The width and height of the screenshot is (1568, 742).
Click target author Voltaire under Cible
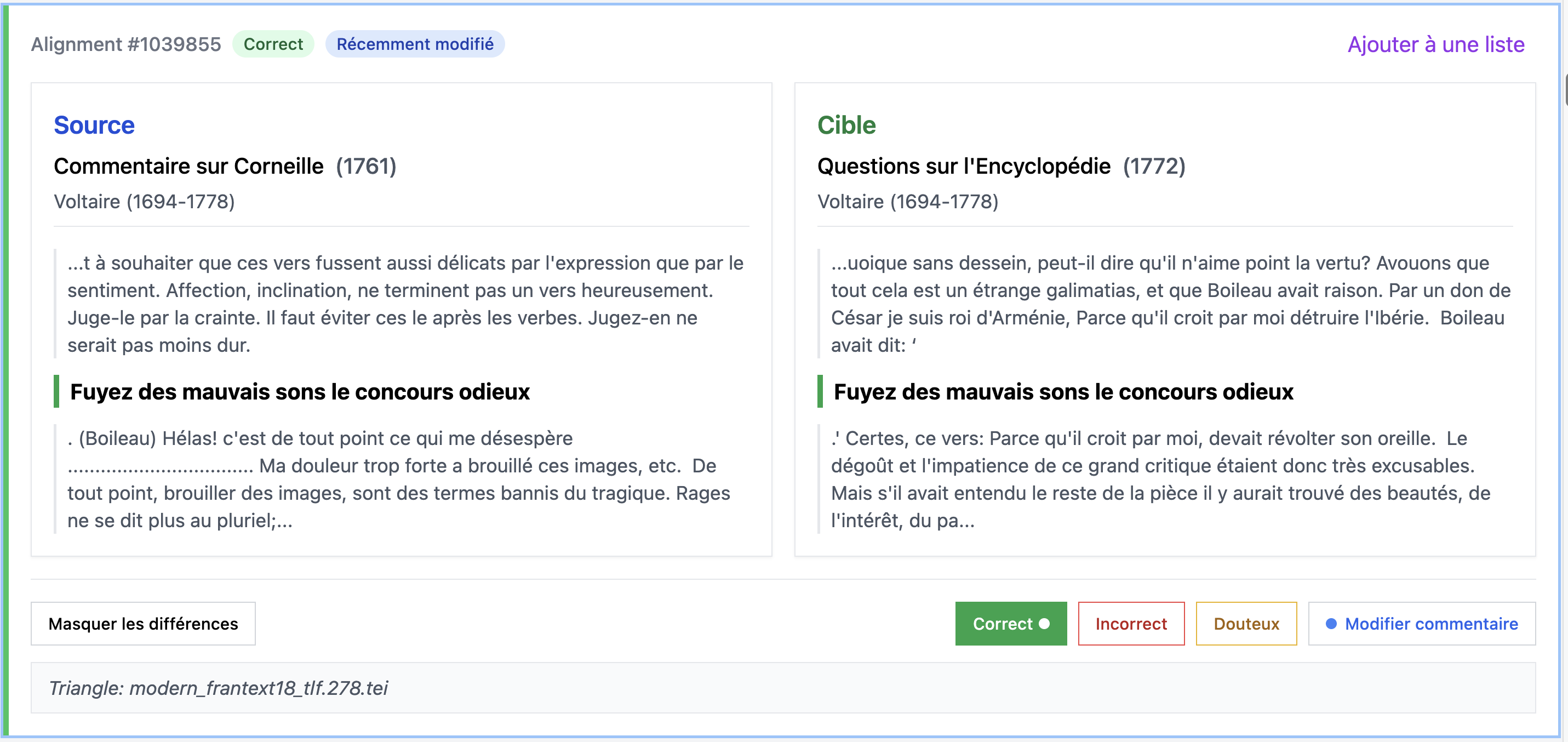click(908, 202)
